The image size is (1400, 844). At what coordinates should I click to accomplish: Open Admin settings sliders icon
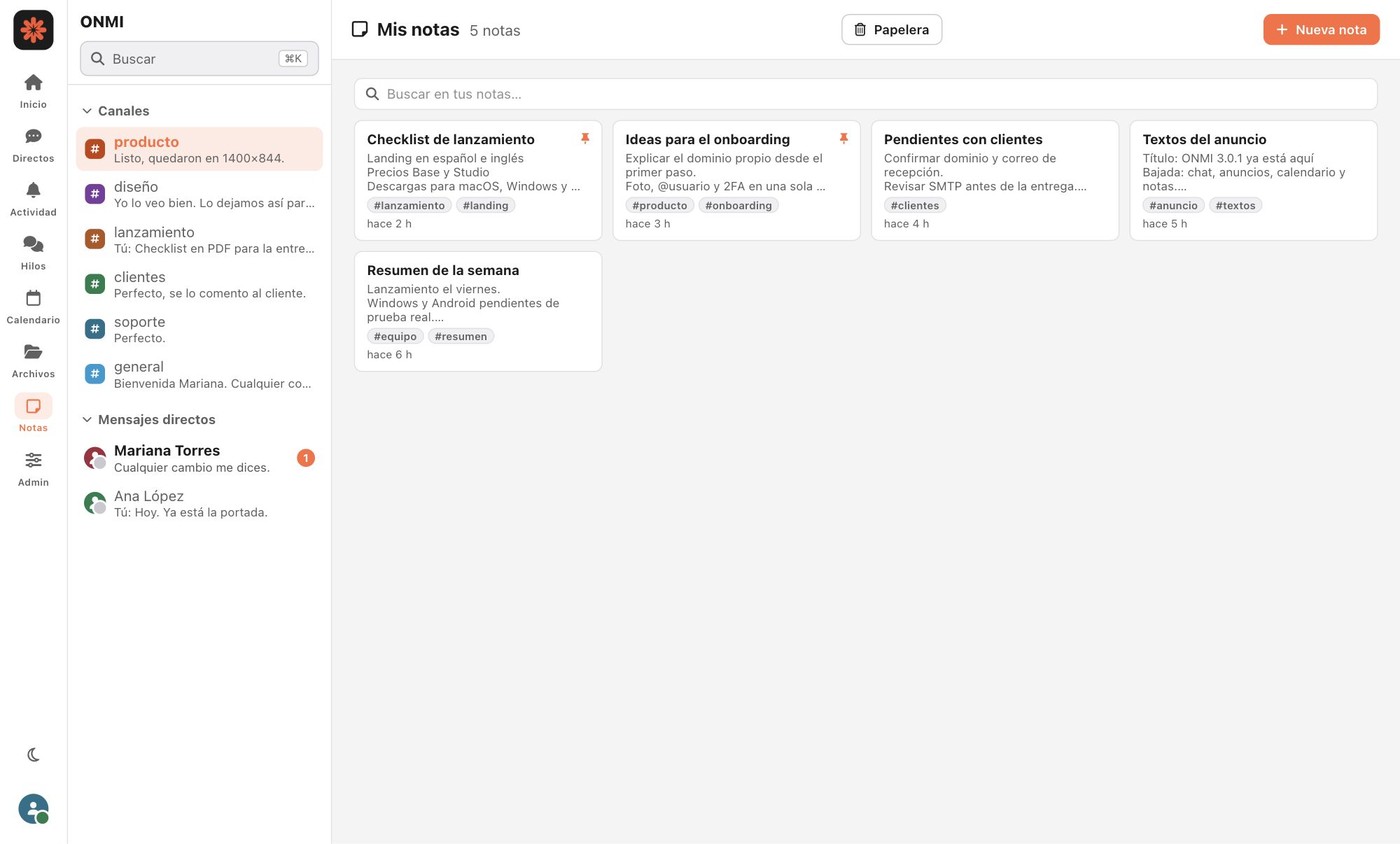[33, 460]
